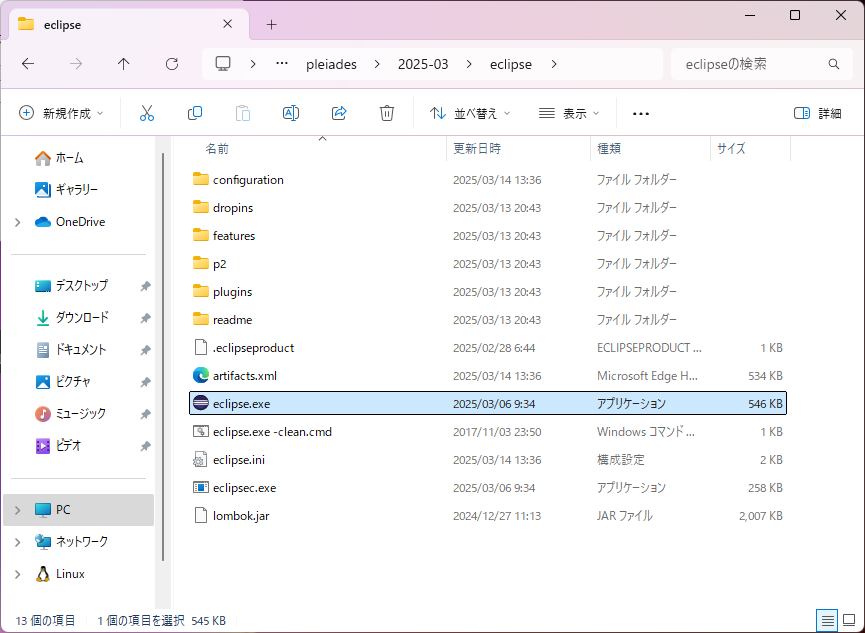
Task: Sort by 更新日時 column header
Action: pos(477,148)
